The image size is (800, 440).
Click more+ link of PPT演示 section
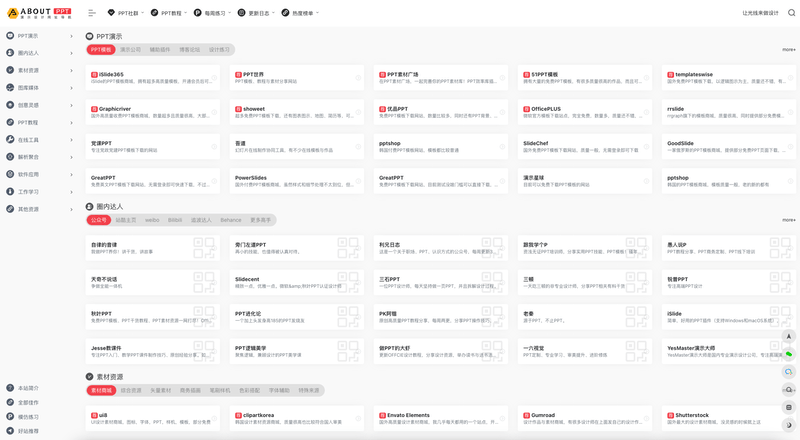point(789,50)
